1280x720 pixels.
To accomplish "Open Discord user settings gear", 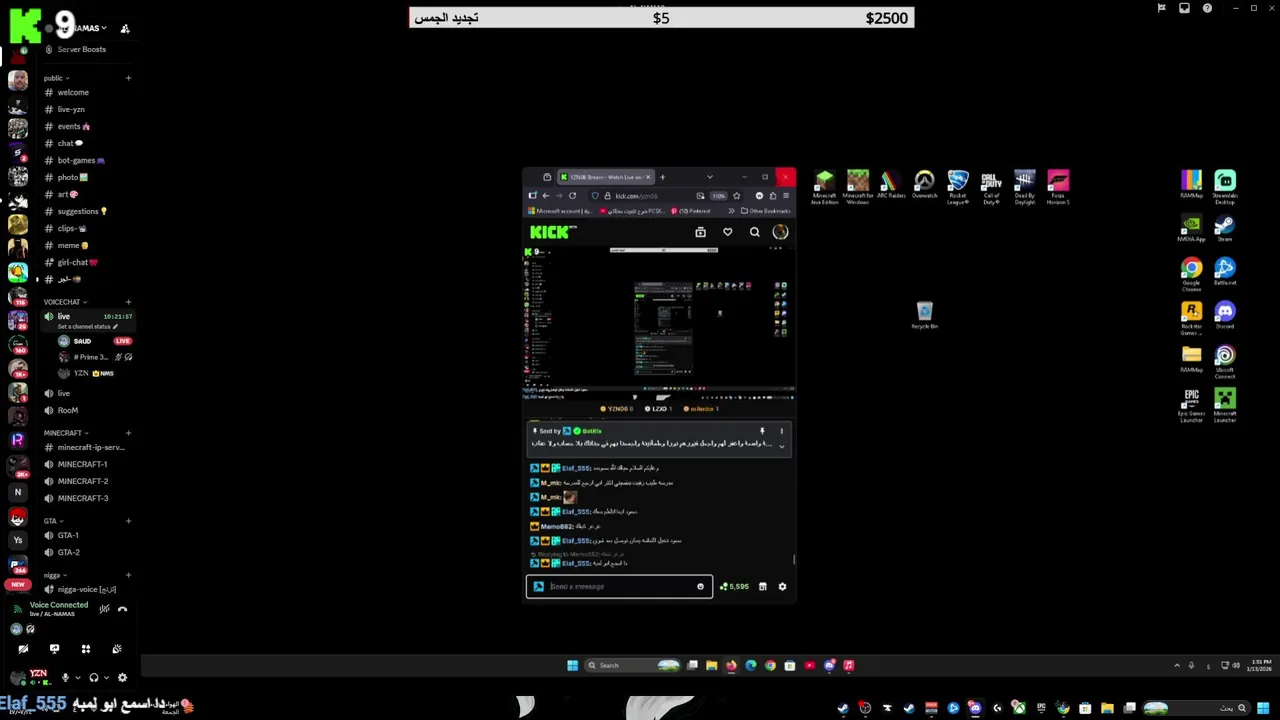I will click(x=122, y=678).
